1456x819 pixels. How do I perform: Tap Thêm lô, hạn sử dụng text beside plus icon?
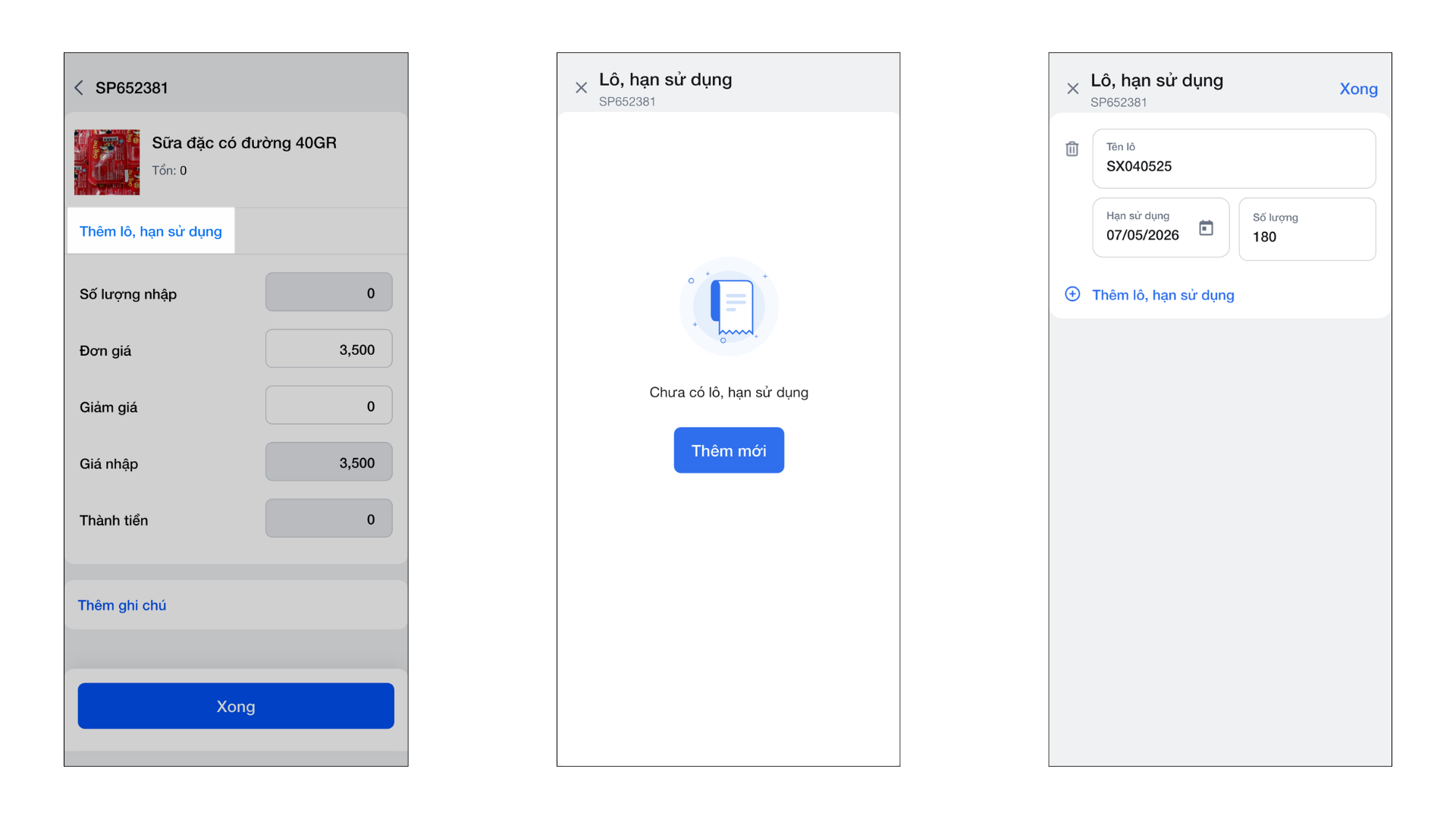[1163, 295]
